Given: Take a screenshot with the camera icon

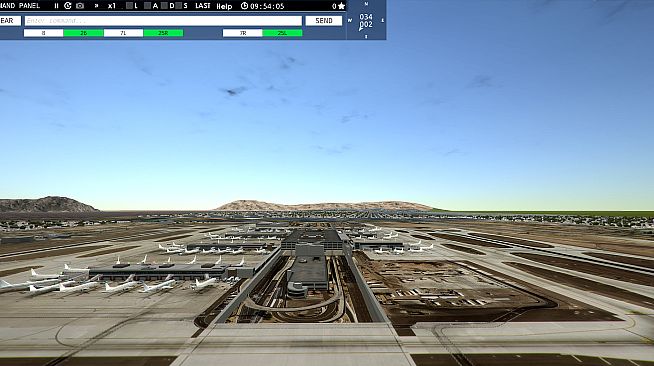Looking at the screenshot, I should point(80,6).
